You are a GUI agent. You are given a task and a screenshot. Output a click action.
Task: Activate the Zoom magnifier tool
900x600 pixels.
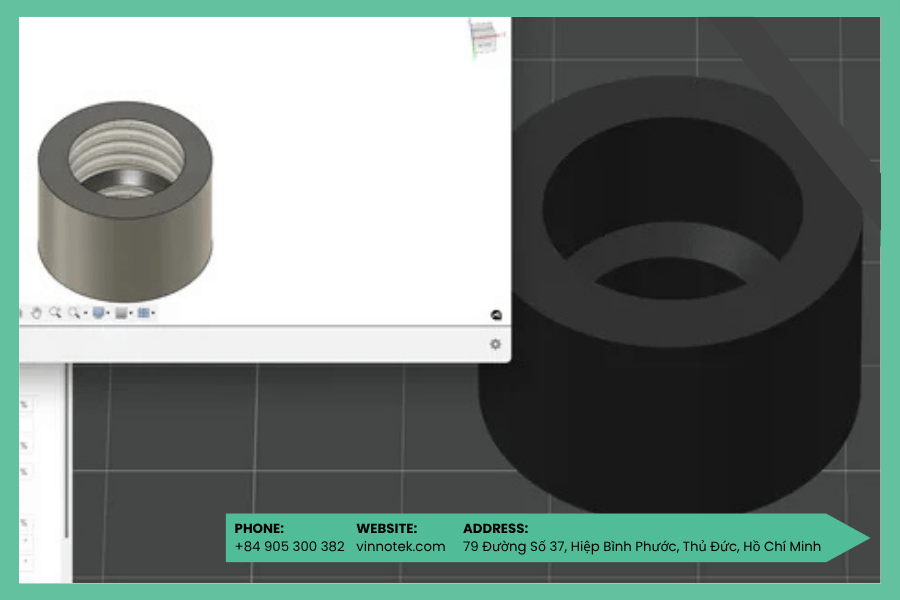click(x=55, y=312)
